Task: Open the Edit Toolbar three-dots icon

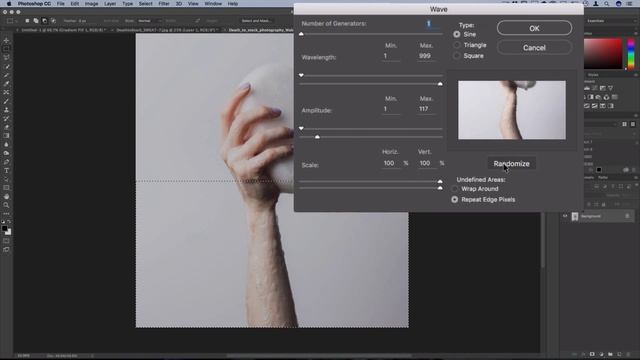Action: (6, 213)
